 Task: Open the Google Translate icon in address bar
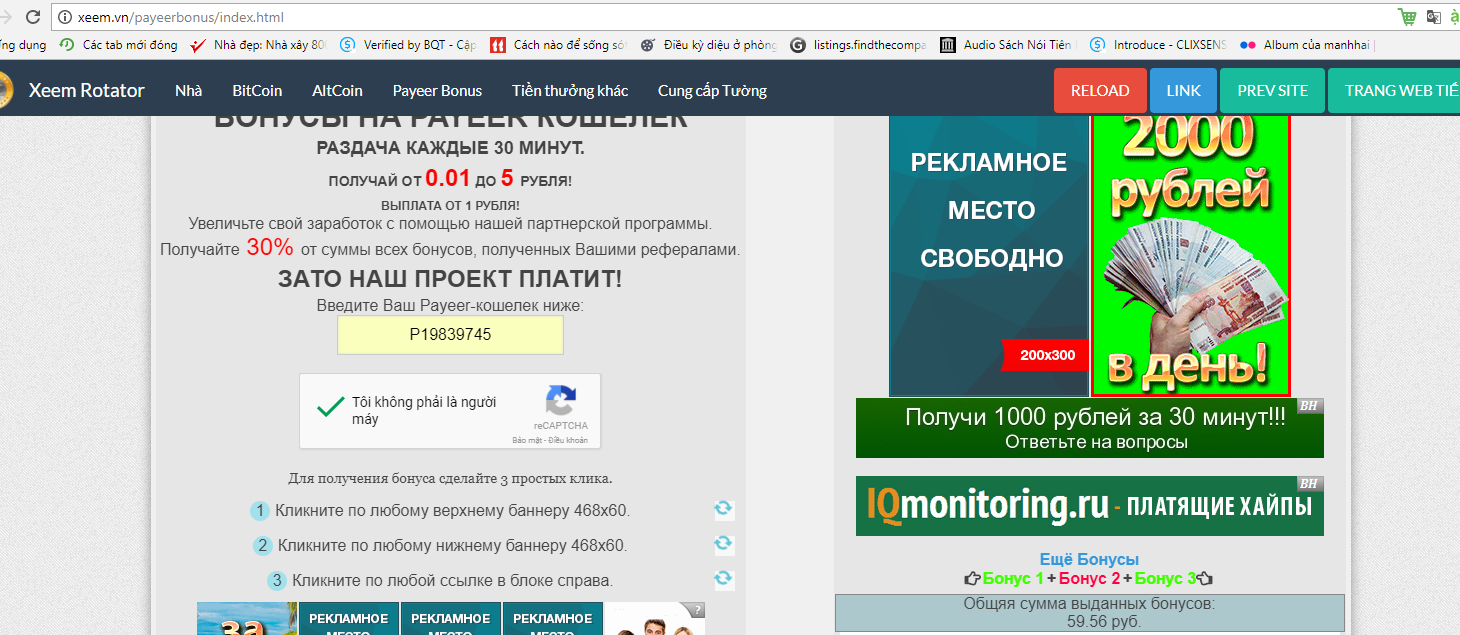[x=1434, y=17]
